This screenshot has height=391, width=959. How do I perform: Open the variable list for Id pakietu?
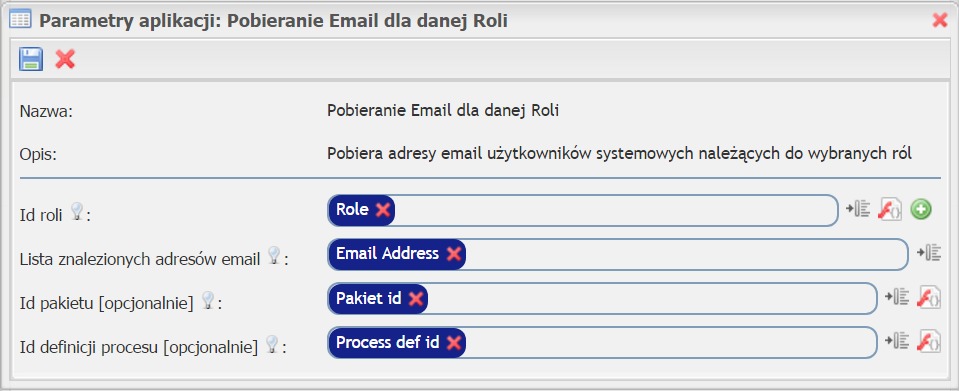(897, 297)
